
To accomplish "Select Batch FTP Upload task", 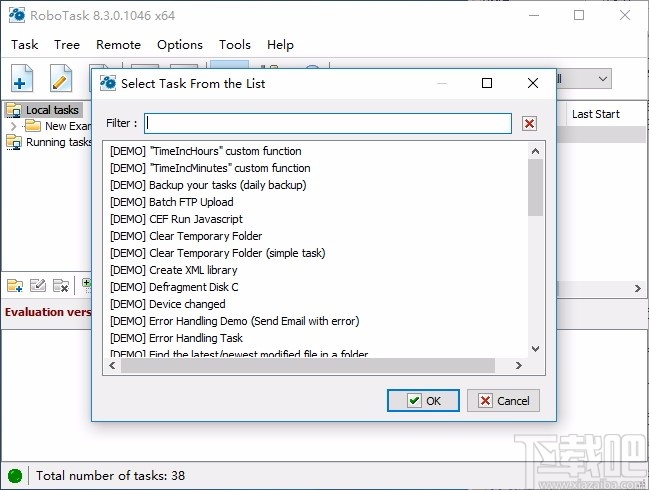I will click(x=172, y=202).
